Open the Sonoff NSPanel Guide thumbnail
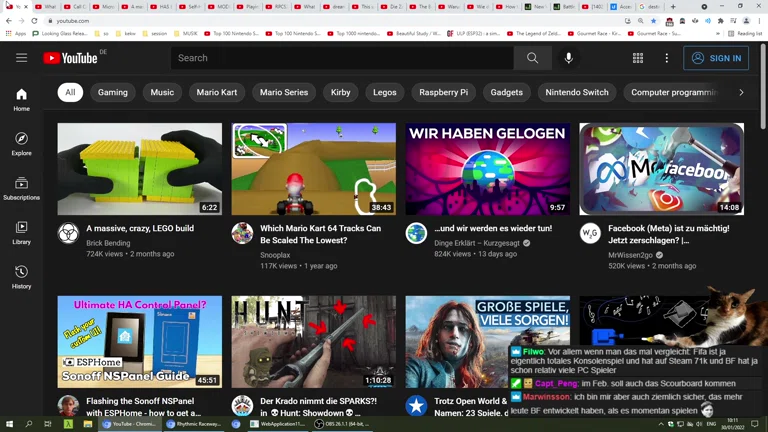Image resolution: width=768 pixels, height=432 pixels. pos(140,341)
